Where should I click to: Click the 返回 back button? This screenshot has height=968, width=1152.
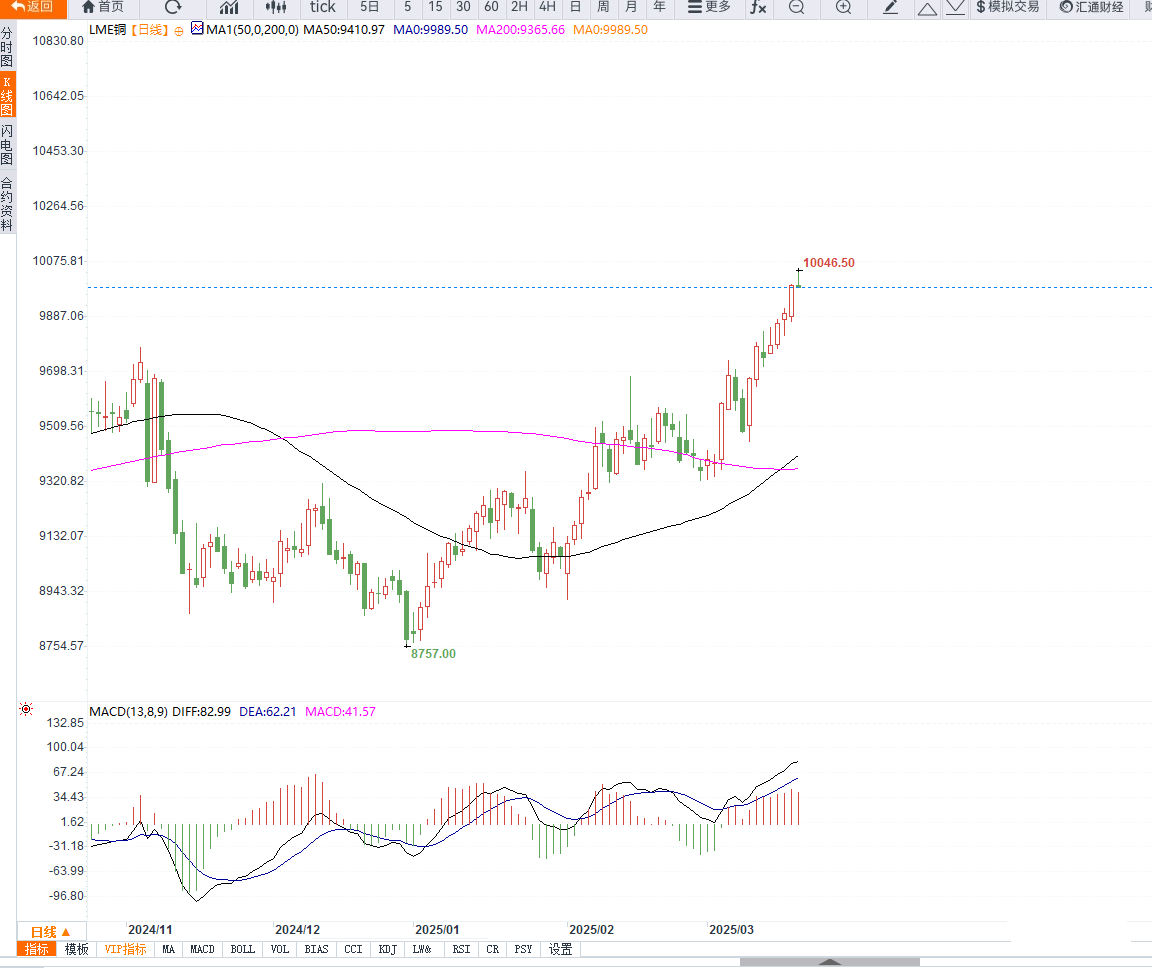[x=32, y=7]
